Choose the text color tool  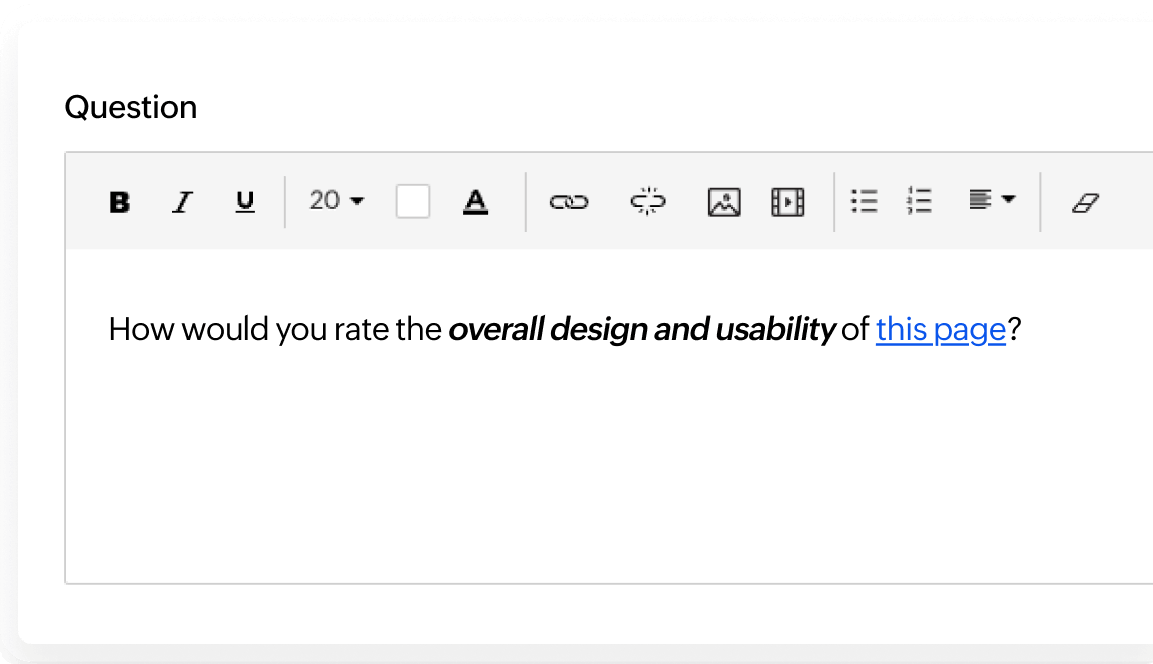tap(476, 201)
